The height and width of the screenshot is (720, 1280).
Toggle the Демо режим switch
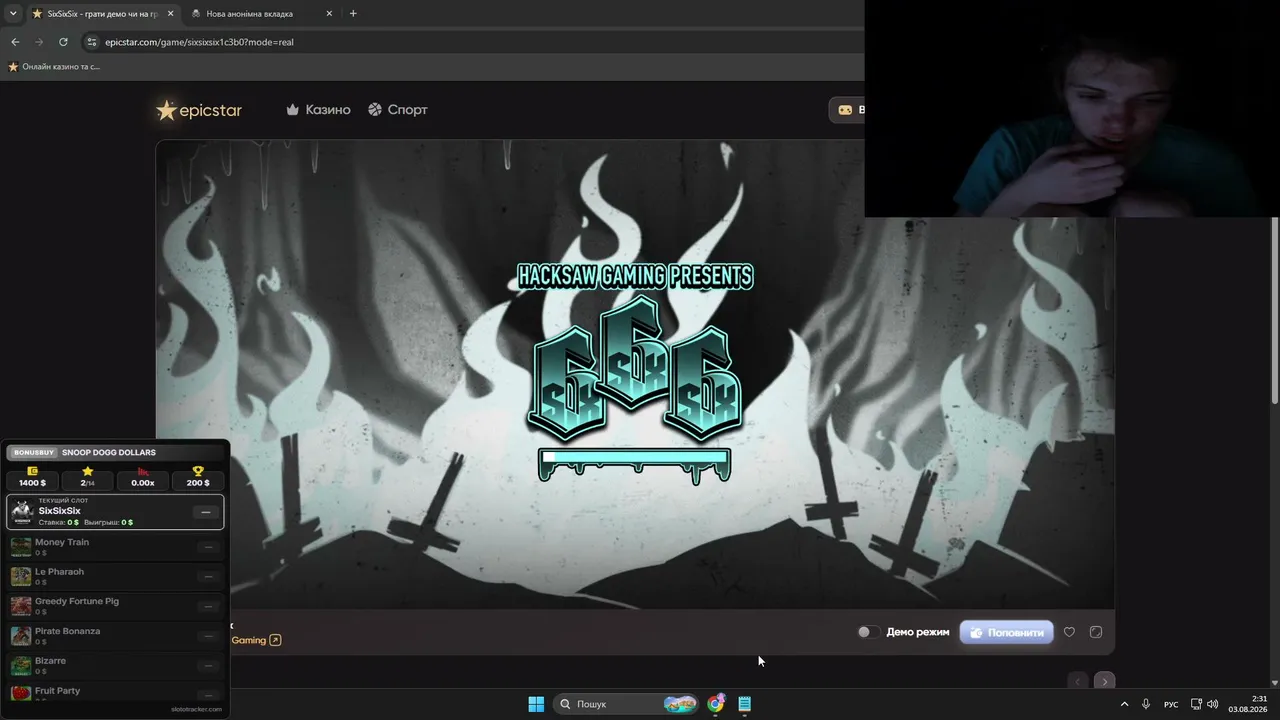click(x=868, y=632)
